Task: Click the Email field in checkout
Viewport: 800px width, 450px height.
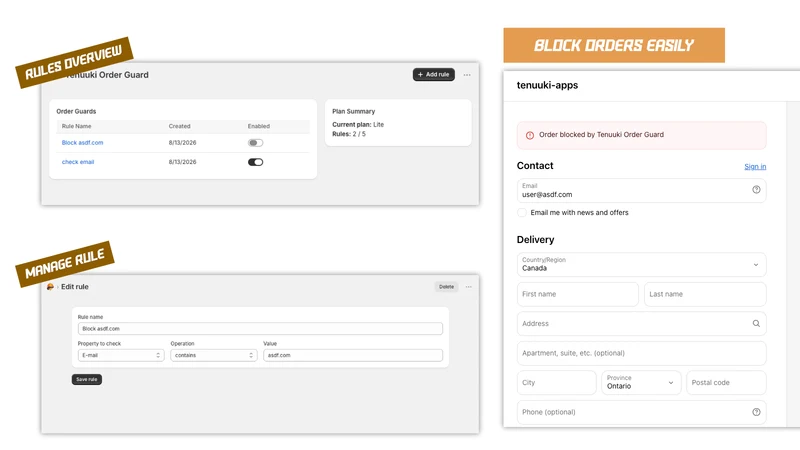Action: (641, 190)
